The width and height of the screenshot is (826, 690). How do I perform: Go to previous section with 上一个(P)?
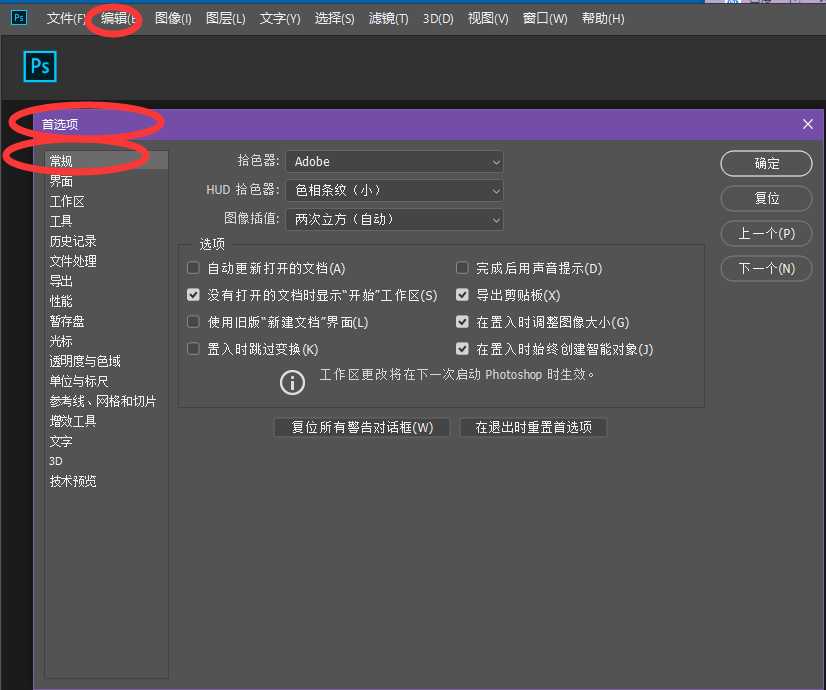coord(766,233)
